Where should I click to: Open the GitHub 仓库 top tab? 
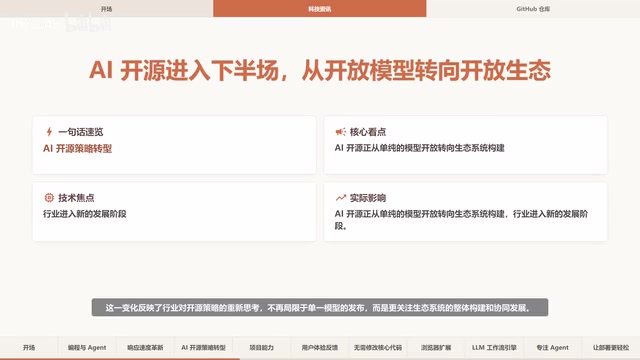[533, 9]
